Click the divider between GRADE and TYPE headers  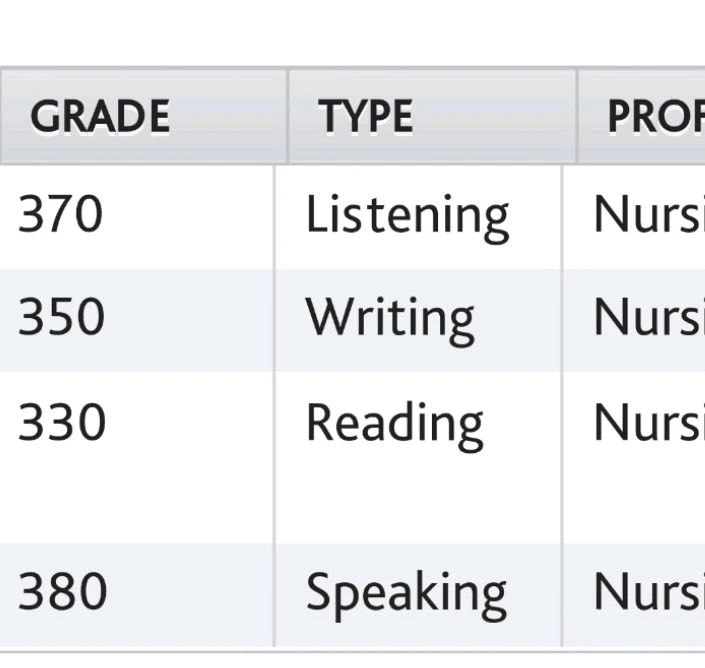pyautogui.click(x=288, y=117)
